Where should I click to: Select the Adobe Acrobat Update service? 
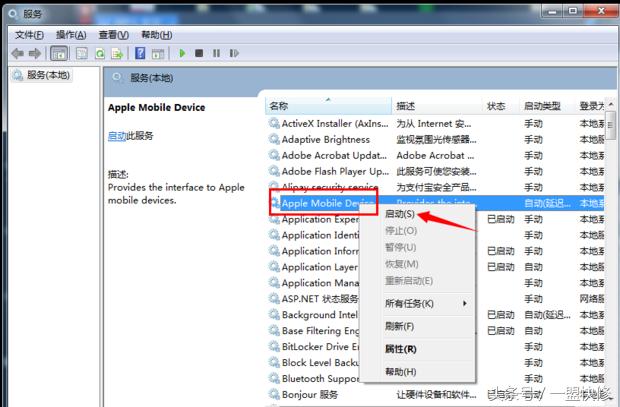[436, 155]
